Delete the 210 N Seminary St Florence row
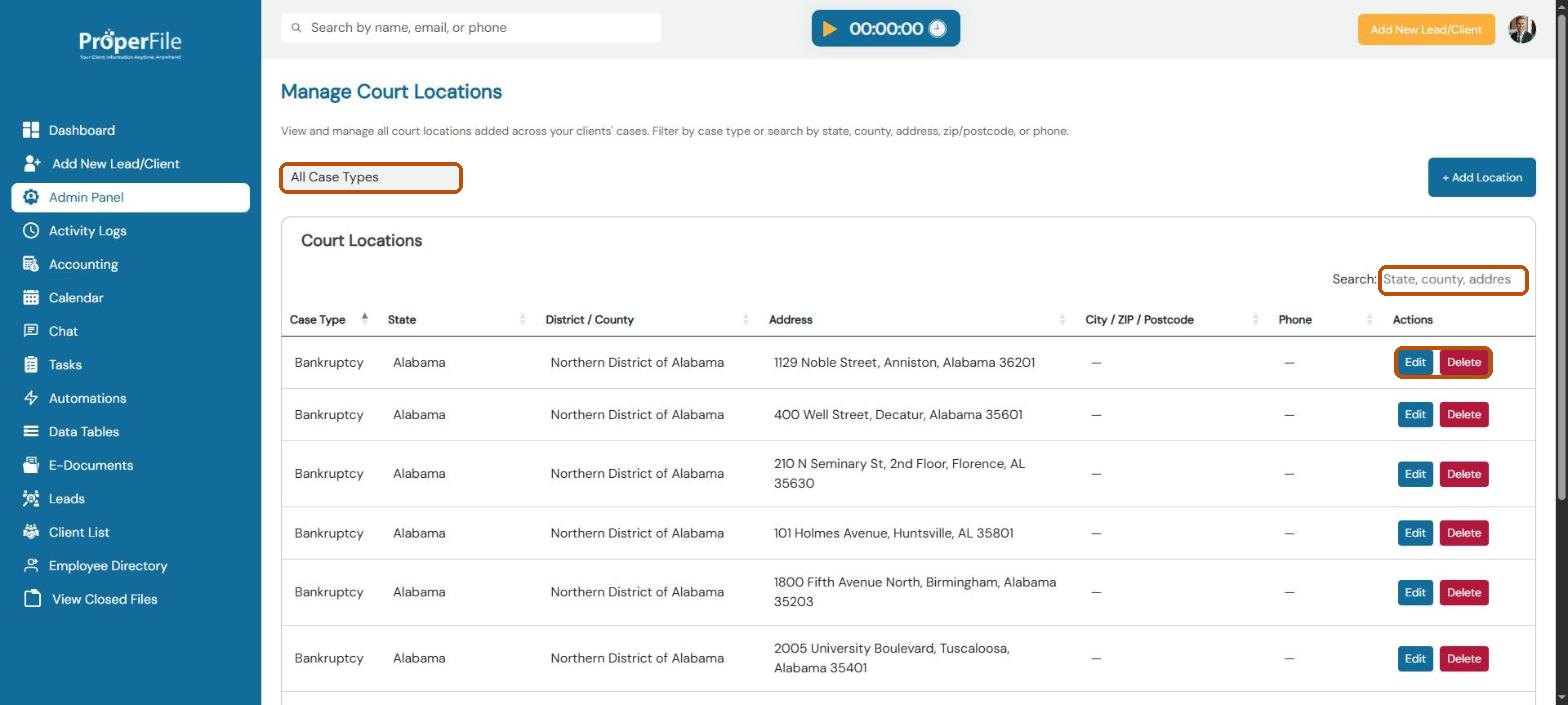Viewport: 1568px width, 705px height. click(1464, 474)
